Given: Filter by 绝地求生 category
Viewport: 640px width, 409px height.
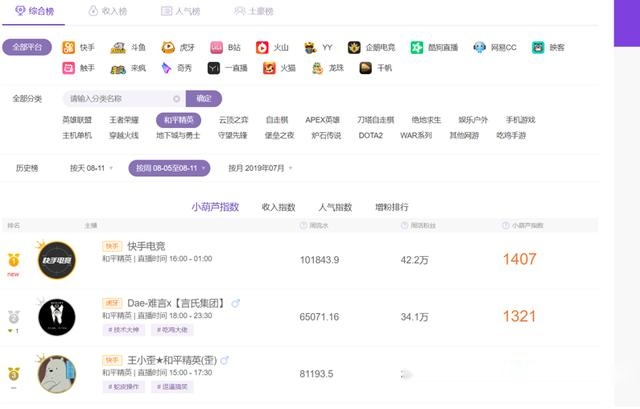Looking at the screenshot, I should (x=426, y=120).
